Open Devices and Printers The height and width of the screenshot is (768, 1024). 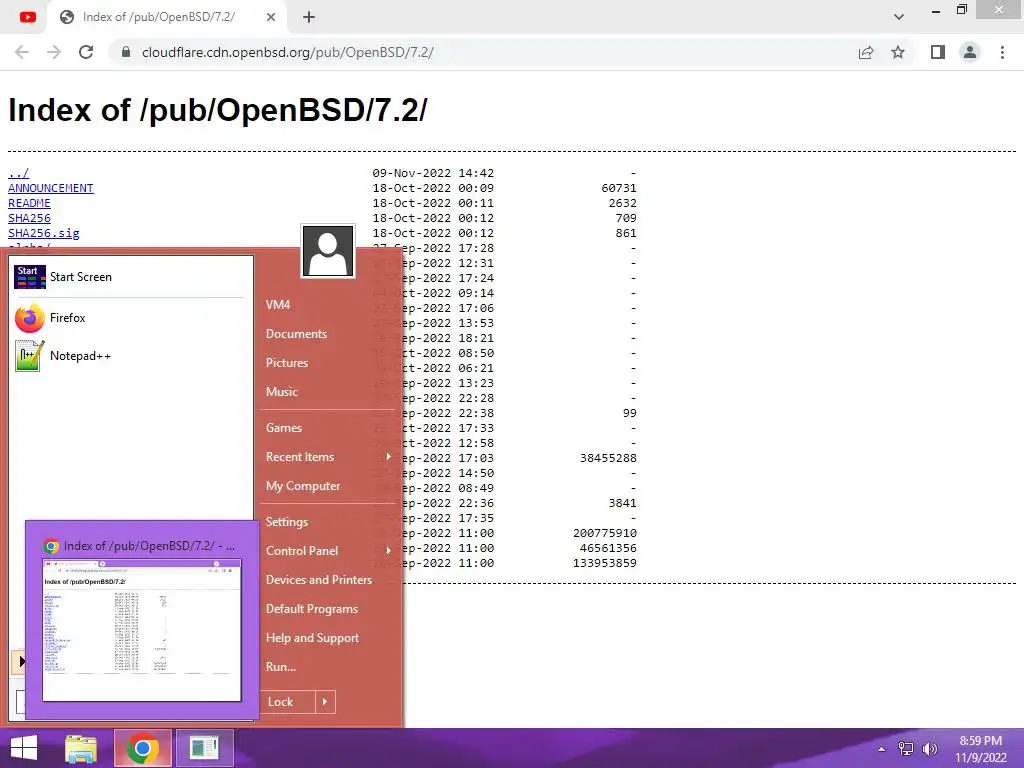[x=319, y=580]
